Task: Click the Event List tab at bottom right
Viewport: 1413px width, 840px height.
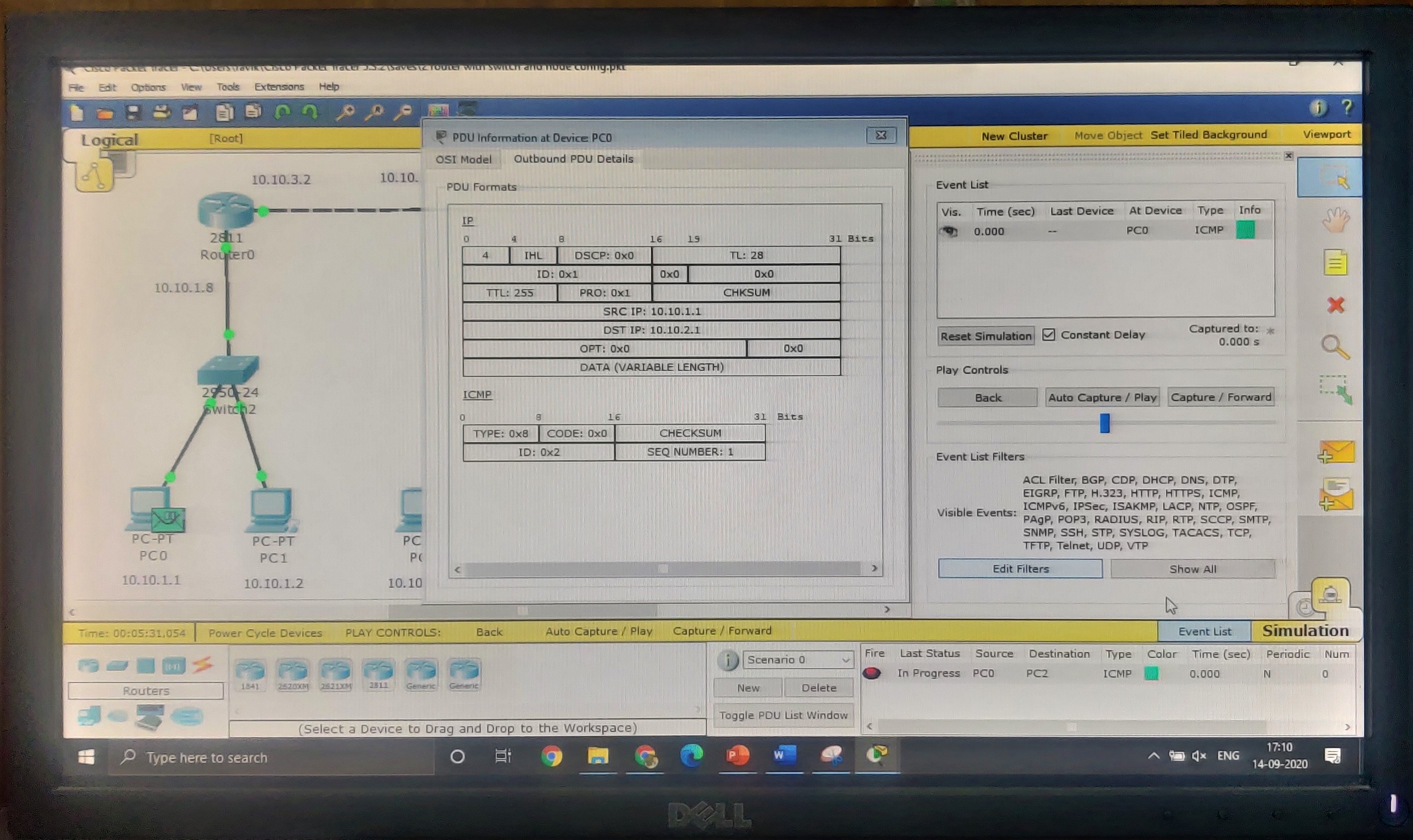Action: (1204, 631)
